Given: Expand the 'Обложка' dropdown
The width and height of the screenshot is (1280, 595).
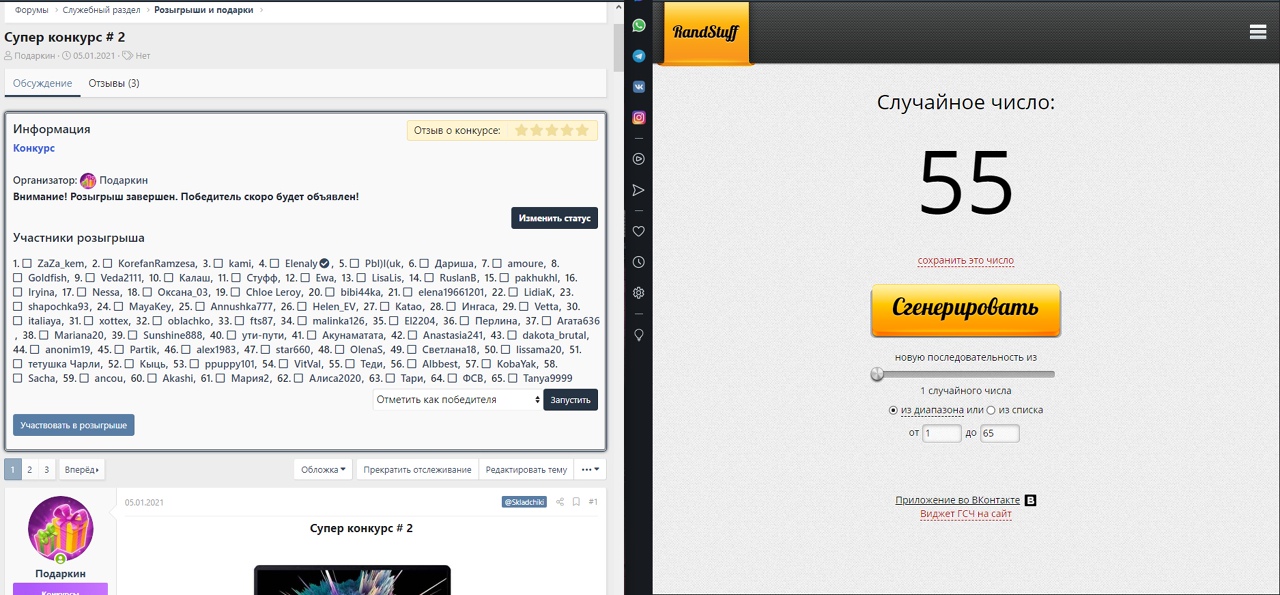Looking at the screenshot, I should tap(324, 470).
